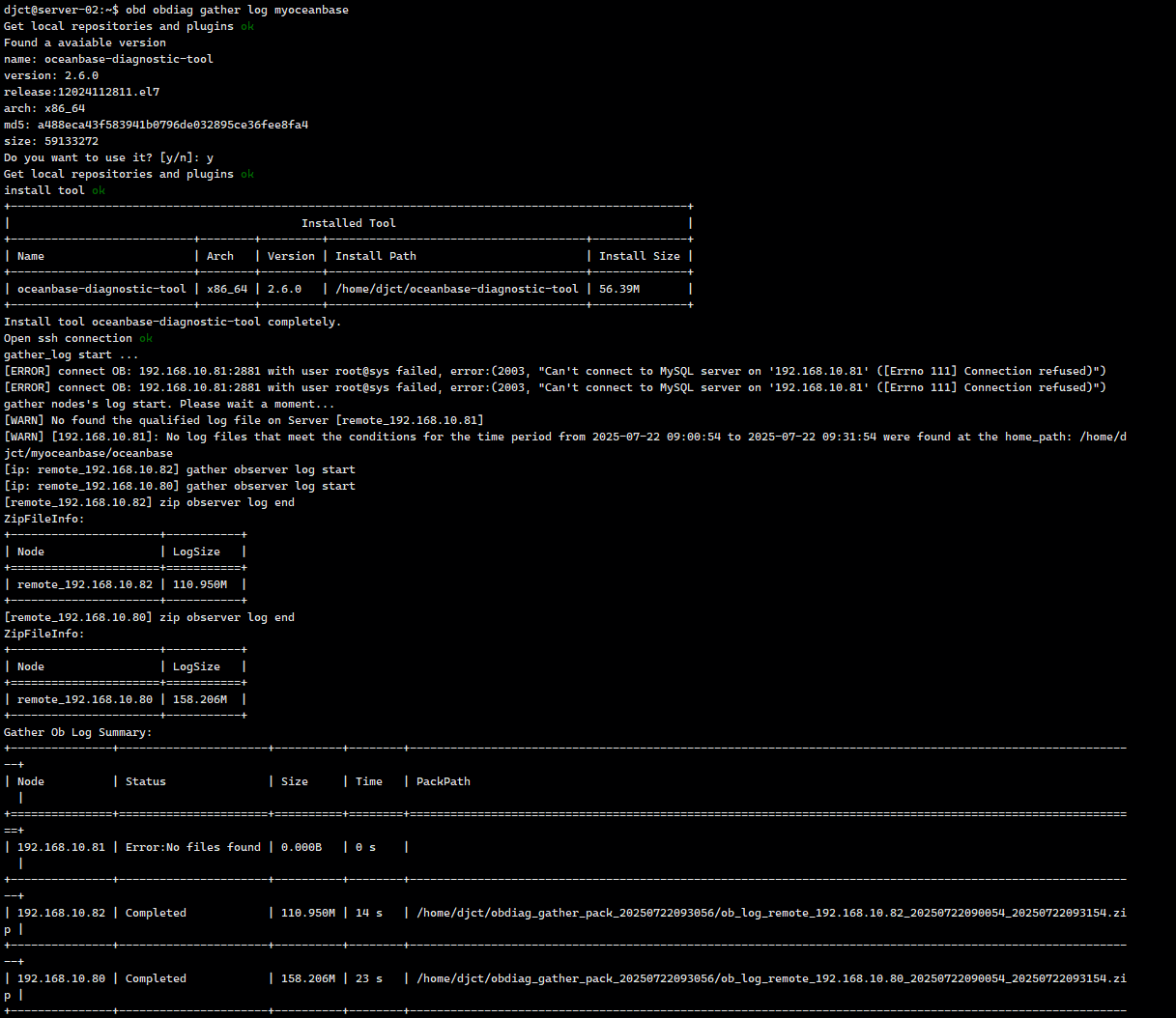This screenshot has width=1176, height=1018.
Task: Click '[ip: remote_192.168.10.82] gather observer log start'
Action: pos(180,469)
